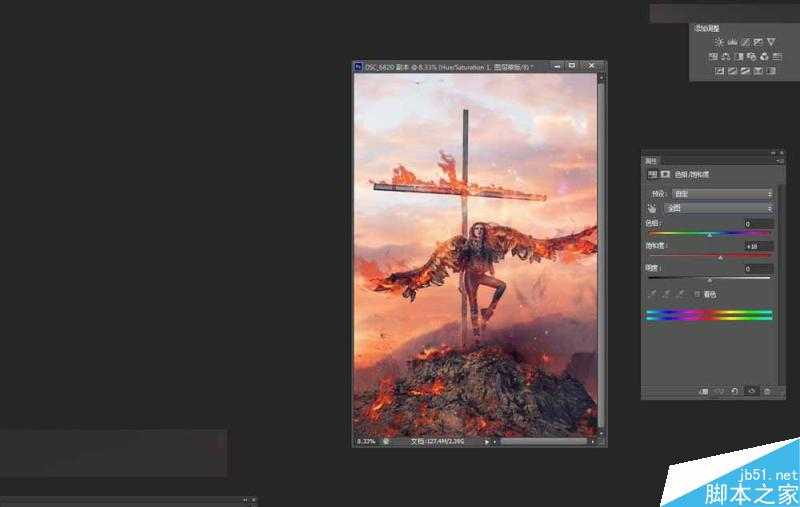Viewport: 800px width, 507px height.
Task: Click the Saturation value field
Action: pos(757,246)
